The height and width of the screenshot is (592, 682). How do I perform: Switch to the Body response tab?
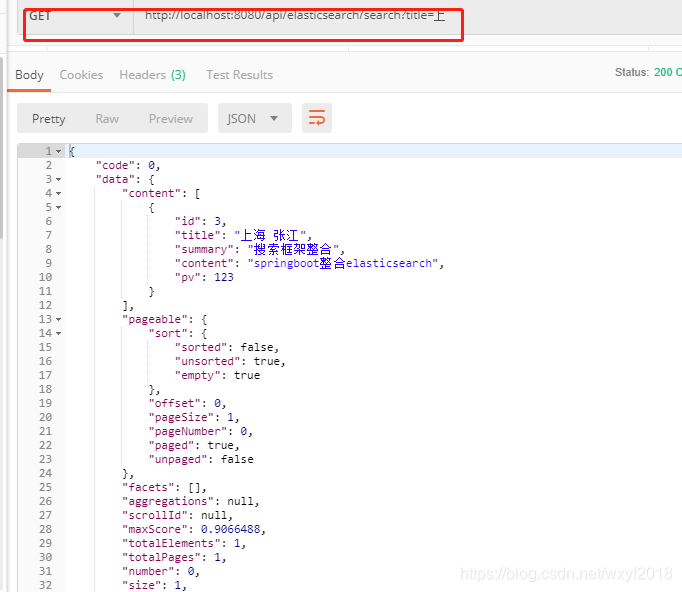click(29, 75)
